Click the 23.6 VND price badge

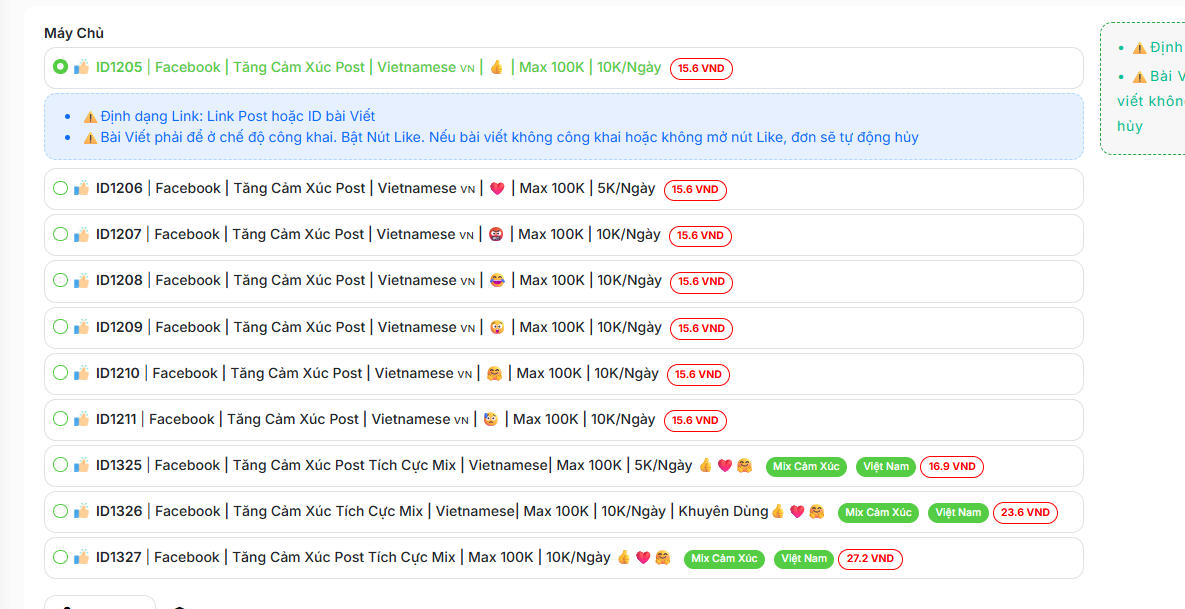[x=1025, y=513]
